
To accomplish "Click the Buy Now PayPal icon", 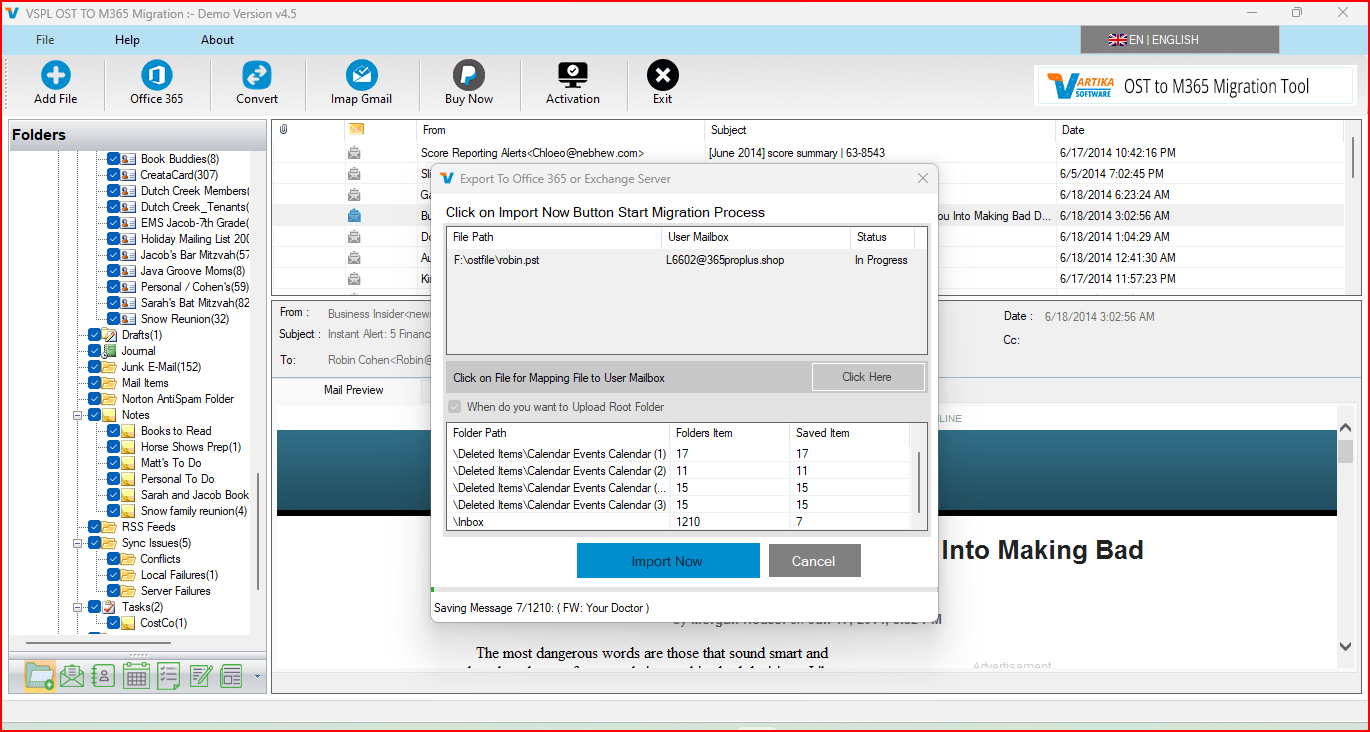I will pos(468,76).
